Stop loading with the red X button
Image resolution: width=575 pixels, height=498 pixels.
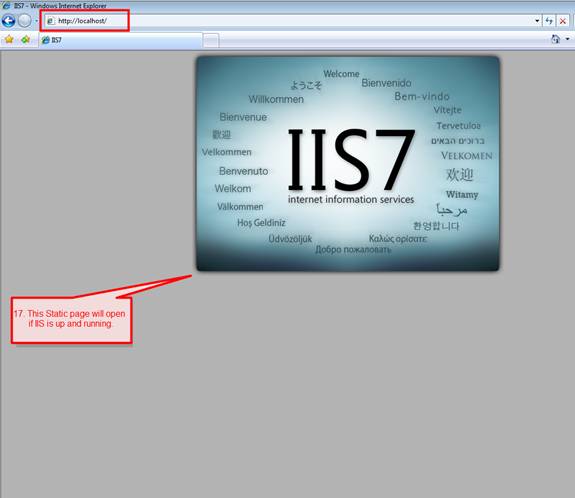click(563, 21)
